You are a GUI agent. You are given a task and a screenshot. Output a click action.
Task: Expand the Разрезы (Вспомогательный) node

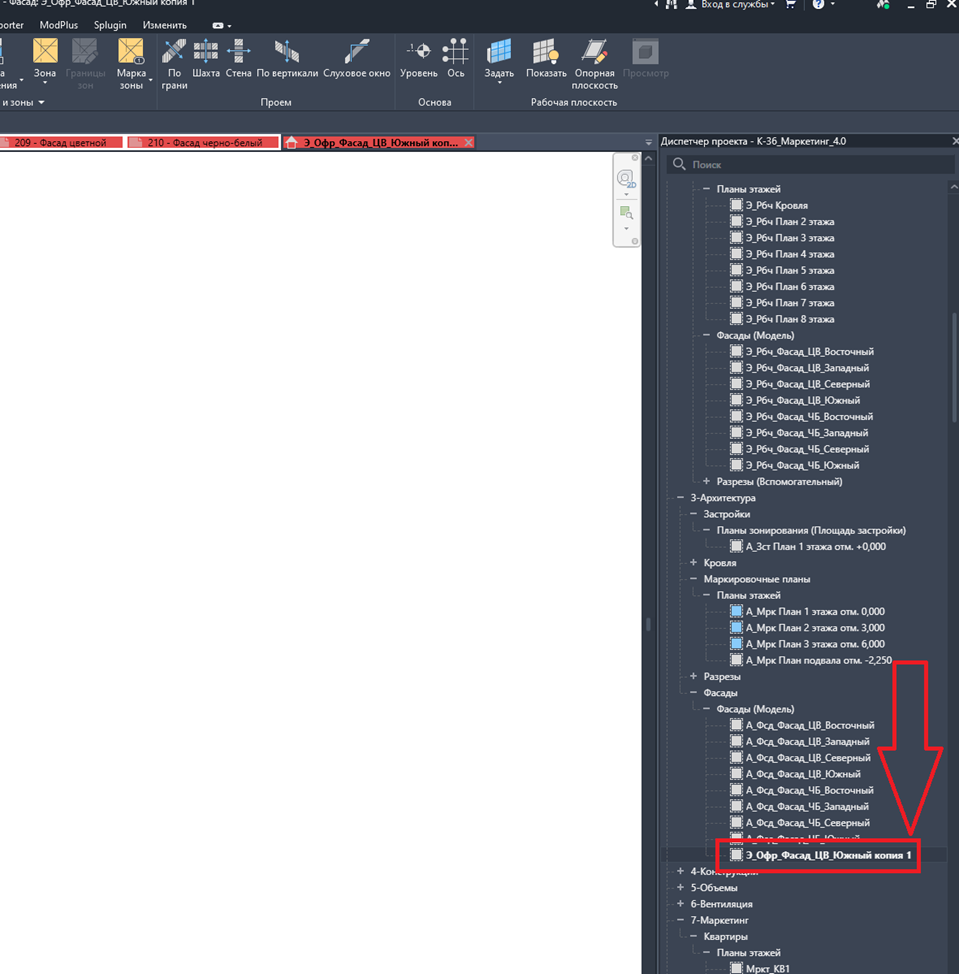706,481
